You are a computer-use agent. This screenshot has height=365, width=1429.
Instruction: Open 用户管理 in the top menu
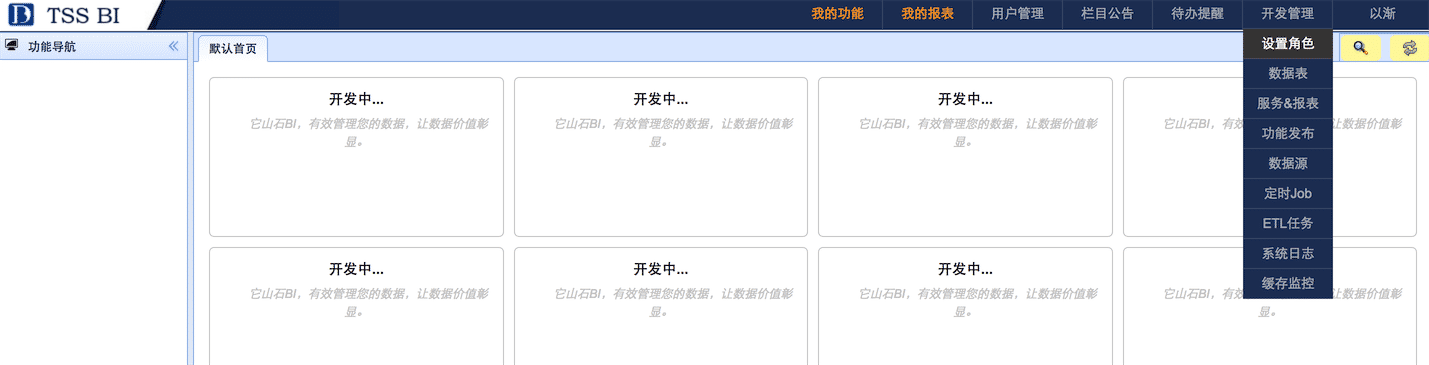click(x=1017, y=14)
